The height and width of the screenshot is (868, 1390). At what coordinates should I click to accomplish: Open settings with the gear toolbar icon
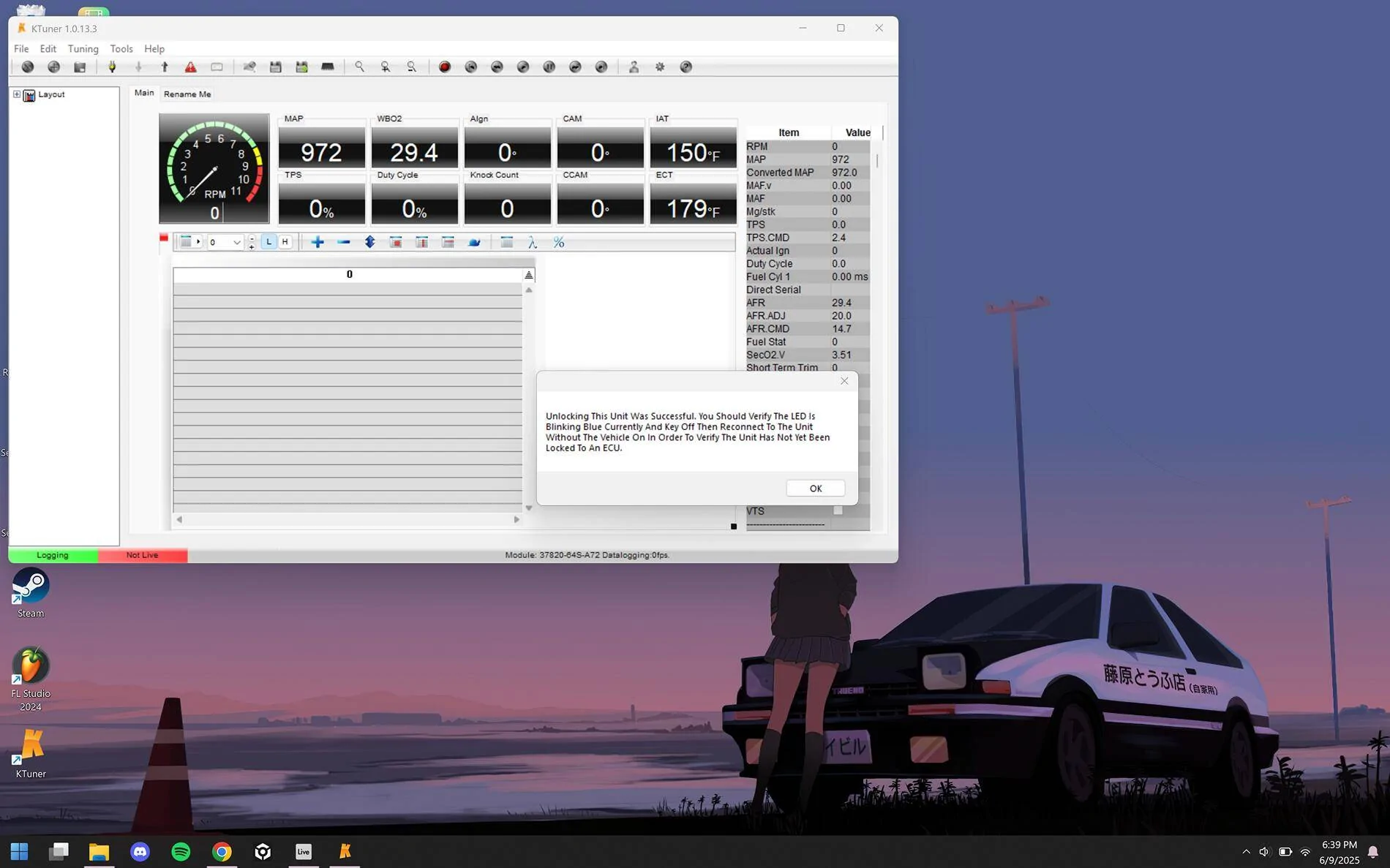point(660,67)
